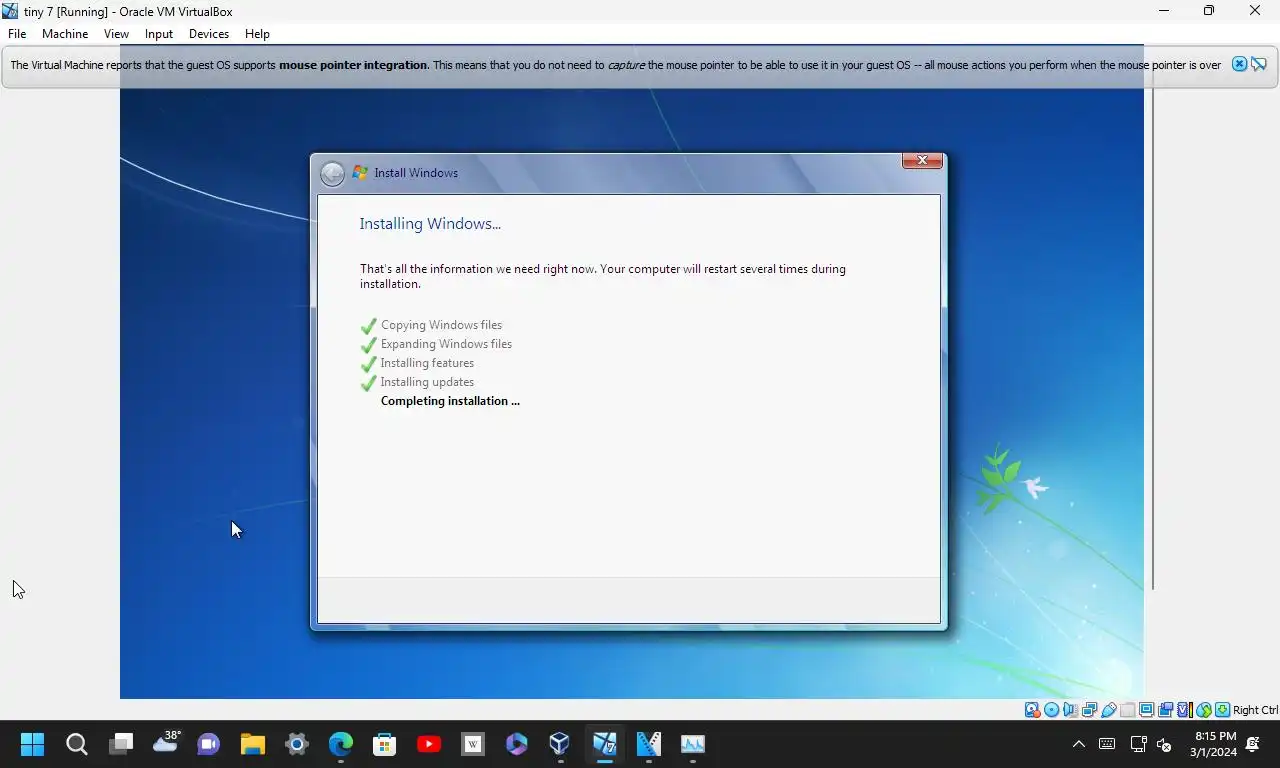The image size is (1280, 768).
Task: Show hidden system tray icons chevron
Action: pyautogui.click(x=1078, y=744)
